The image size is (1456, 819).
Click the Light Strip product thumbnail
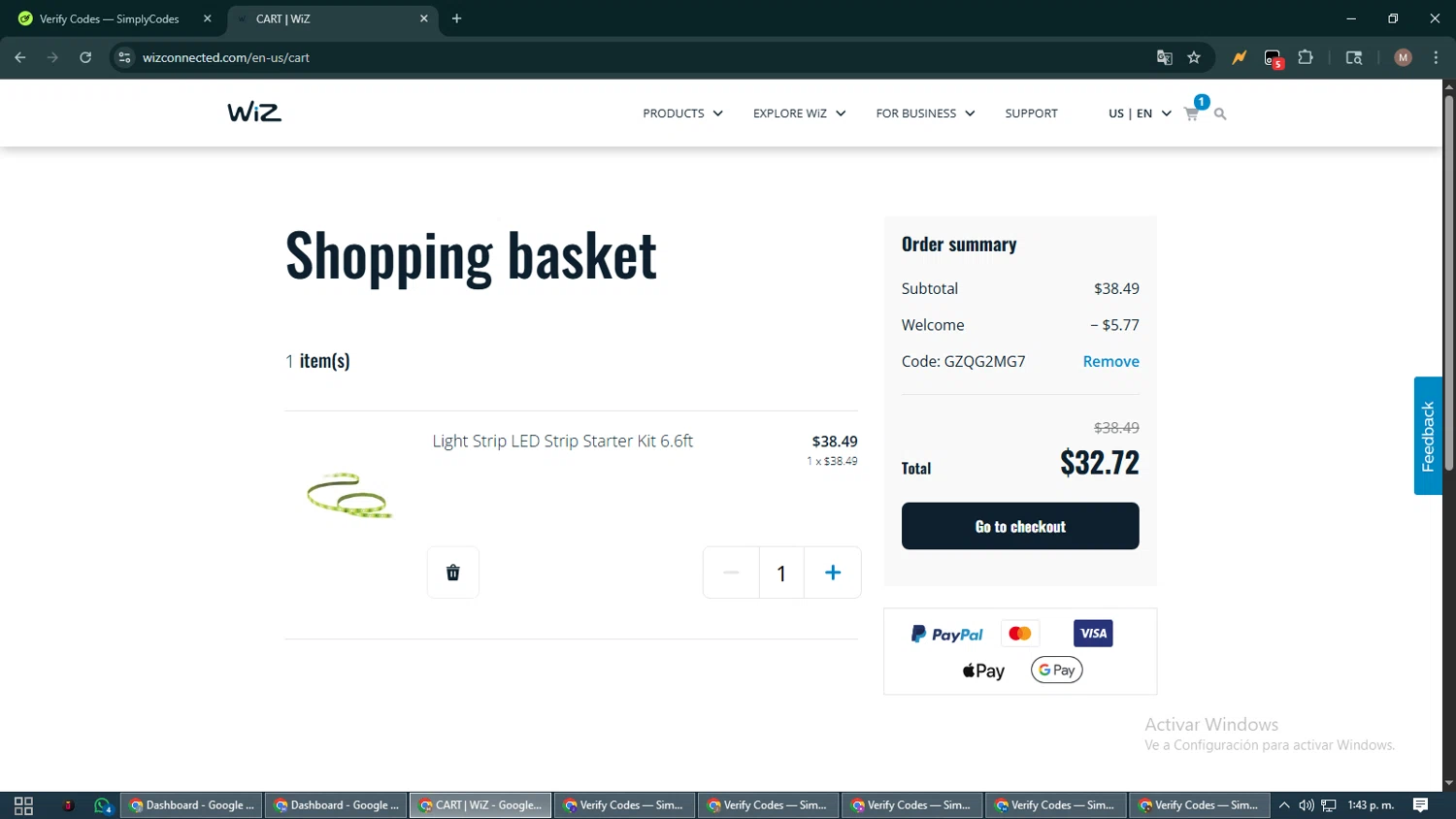point(349,496)
